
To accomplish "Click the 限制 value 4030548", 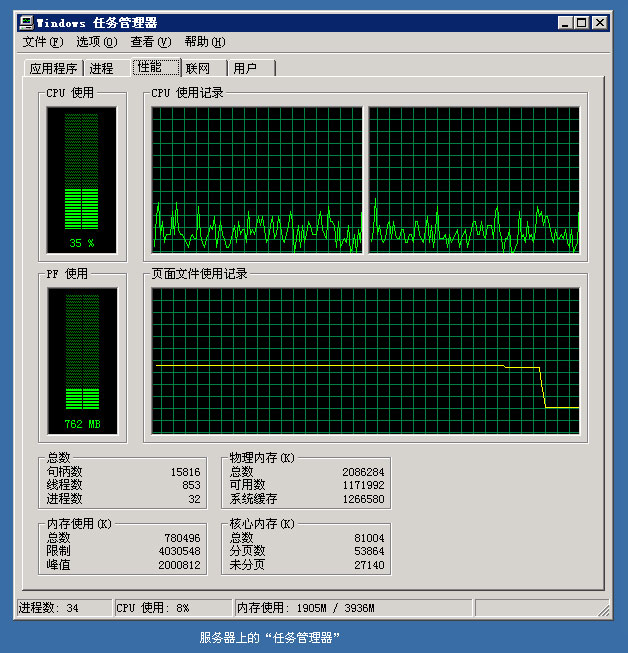I will (179, 551).
